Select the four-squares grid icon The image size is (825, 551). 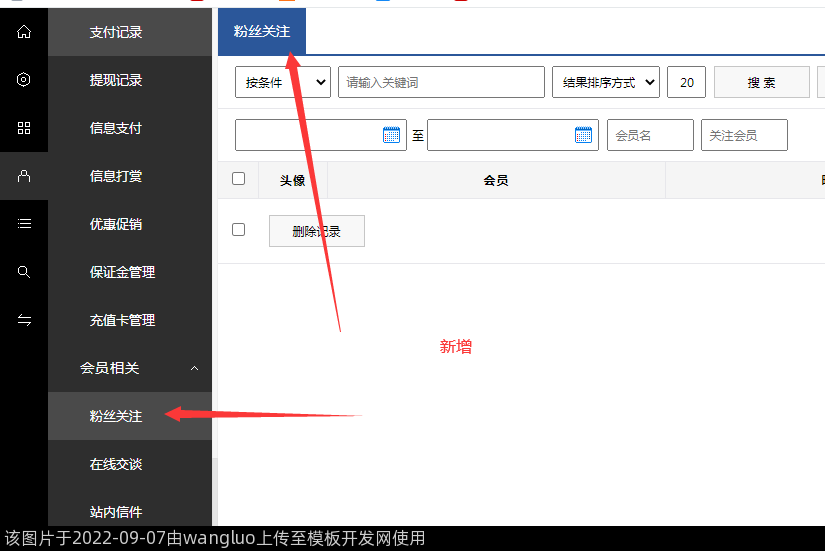click(24, 128)
